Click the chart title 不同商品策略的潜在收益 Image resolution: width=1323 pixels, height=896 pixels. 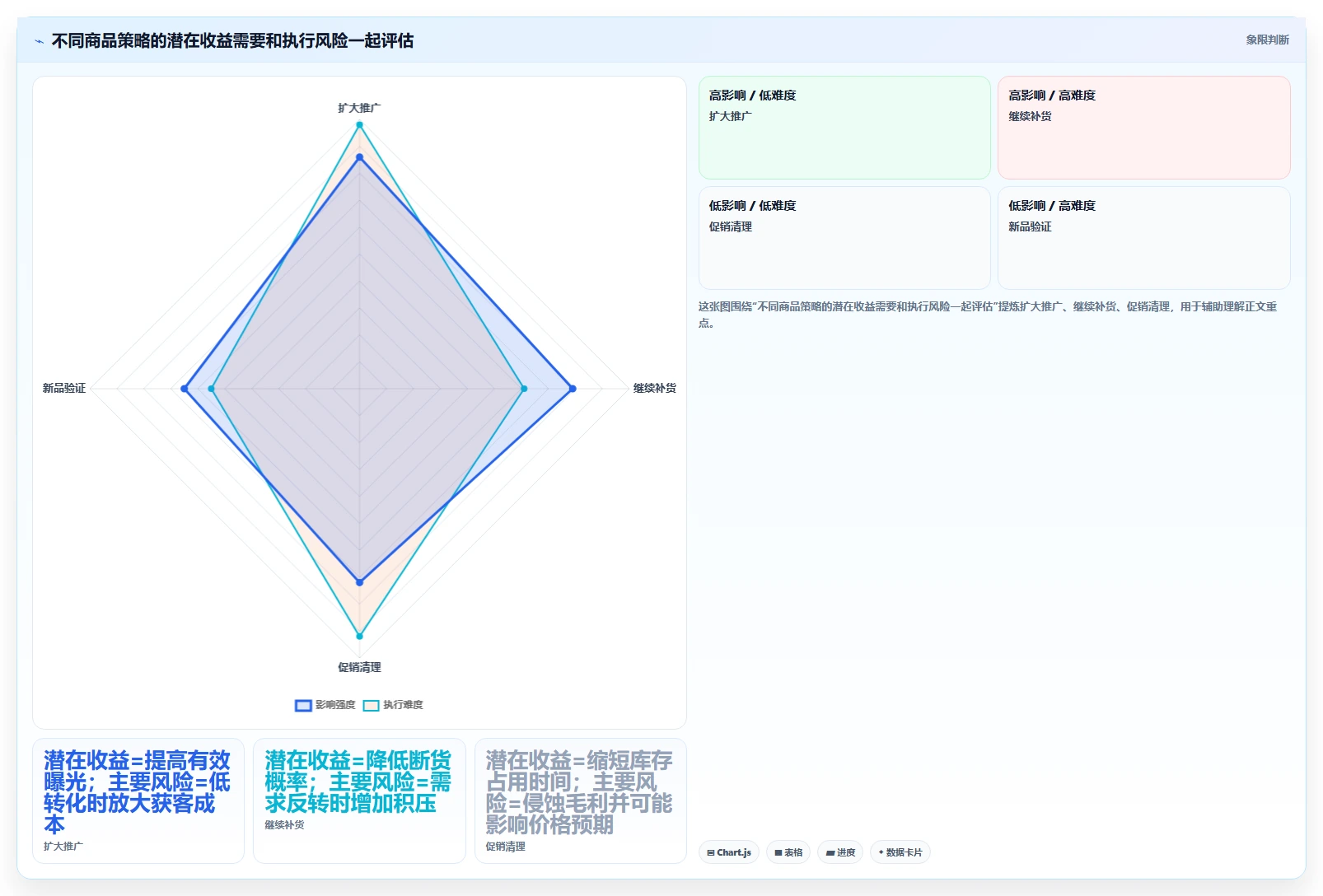(233, 40)
